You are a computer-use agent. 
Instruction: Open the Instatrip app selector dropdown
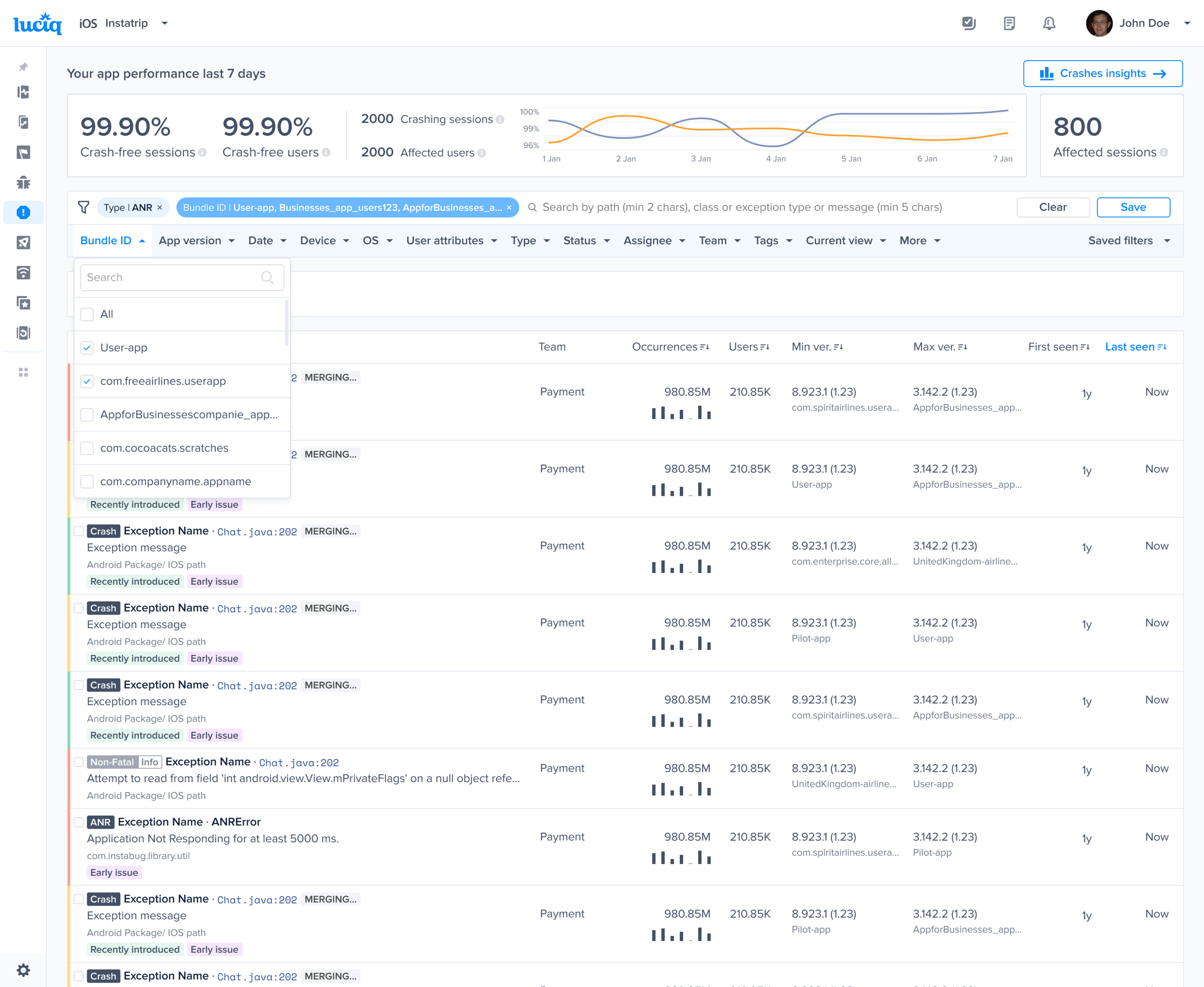click(x=165, y=24)
